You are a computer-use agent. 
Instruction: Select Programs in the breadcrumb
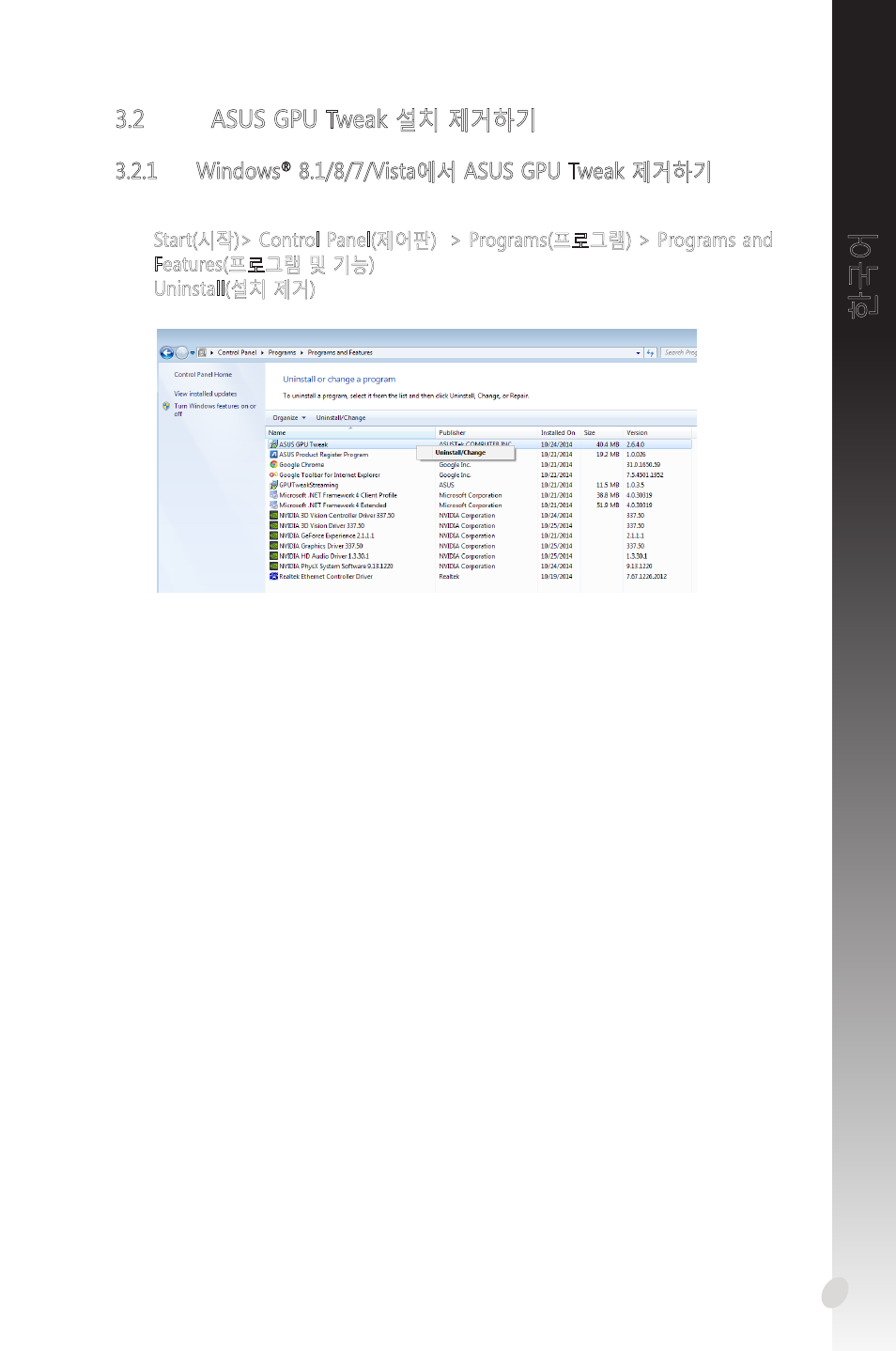point(282,353)
